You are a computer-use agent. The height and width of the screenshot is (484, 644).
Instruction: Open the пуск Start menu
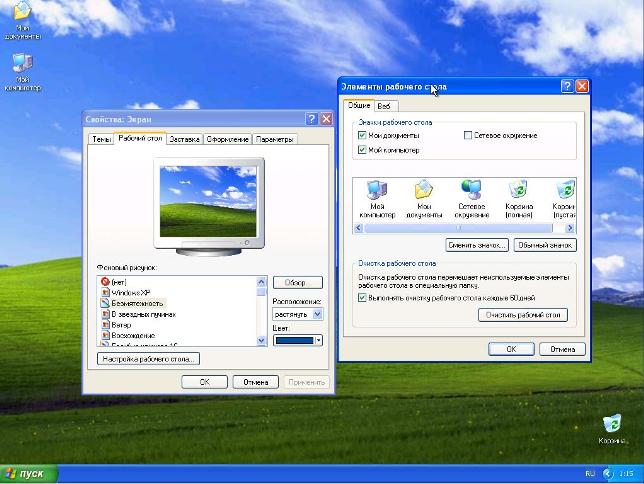28,474
